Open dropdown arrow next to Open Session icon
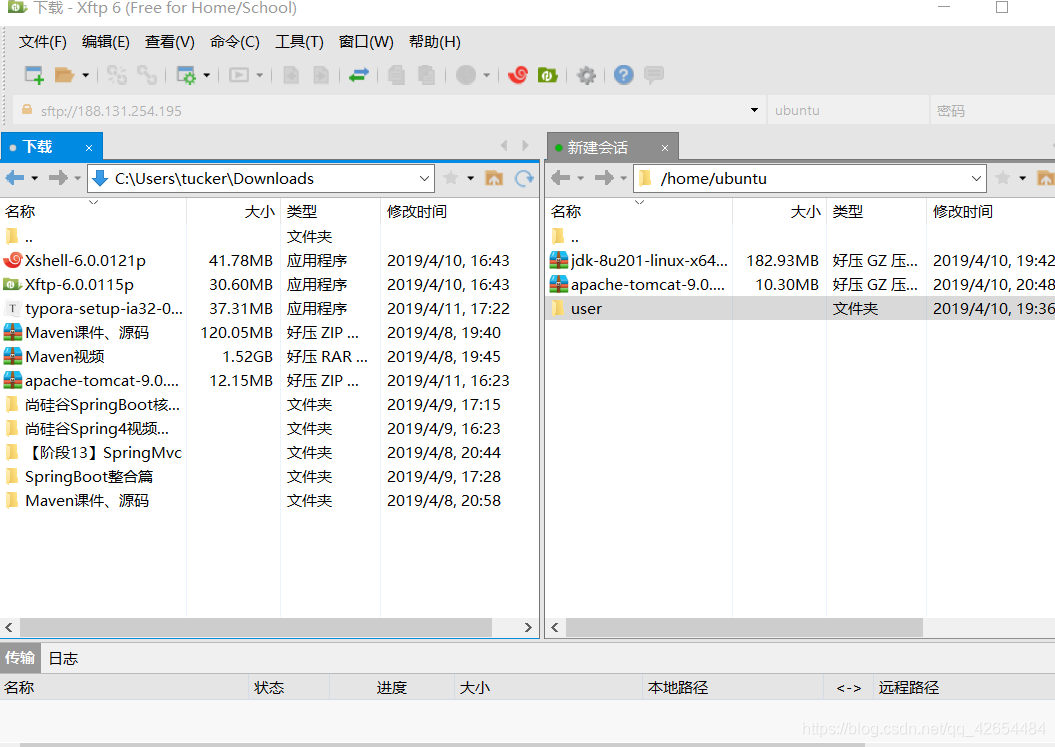 click(x=85, y=75)
